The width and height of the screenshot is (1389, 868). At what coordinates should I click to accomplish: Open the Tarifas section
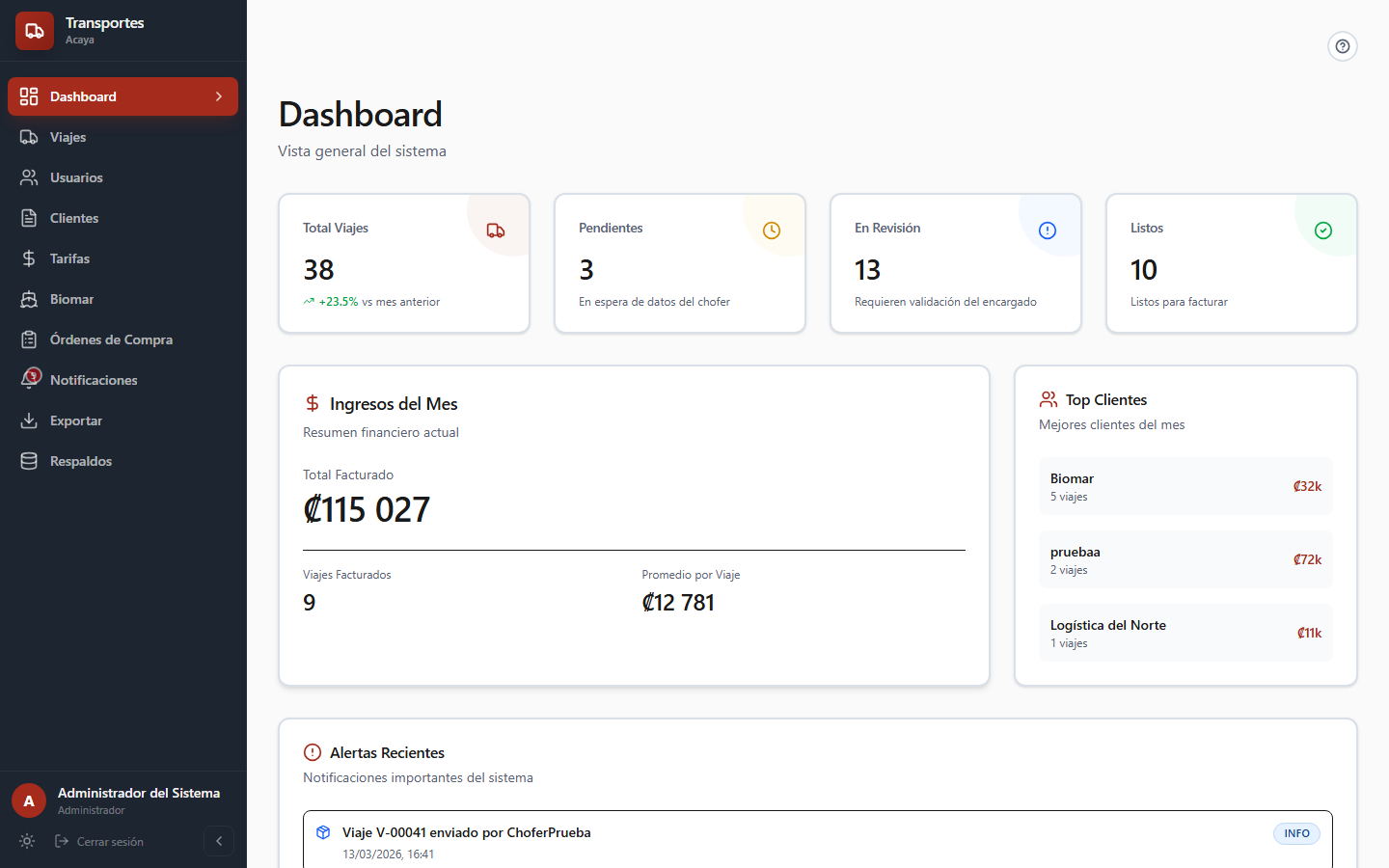pyautogui.click(x=69, y=258)
